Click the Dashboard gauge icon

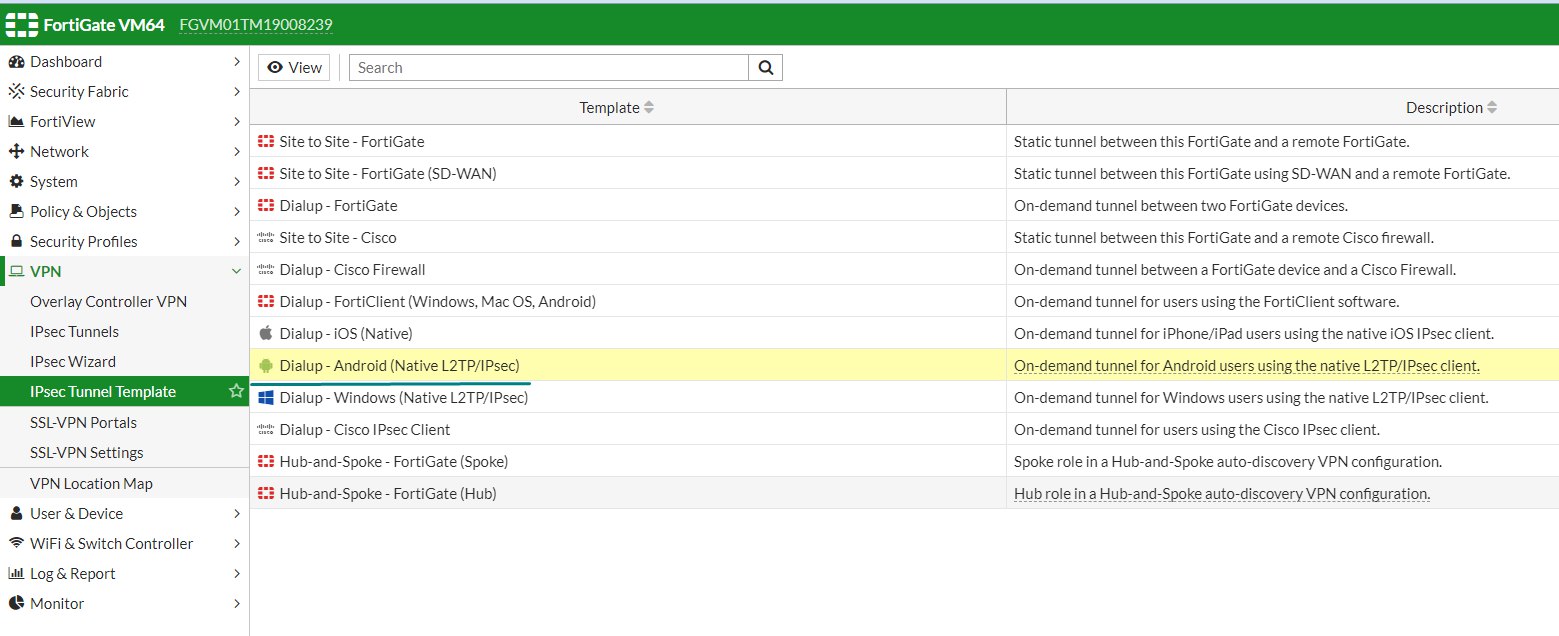pyautogui.click(x=16, y=62)
